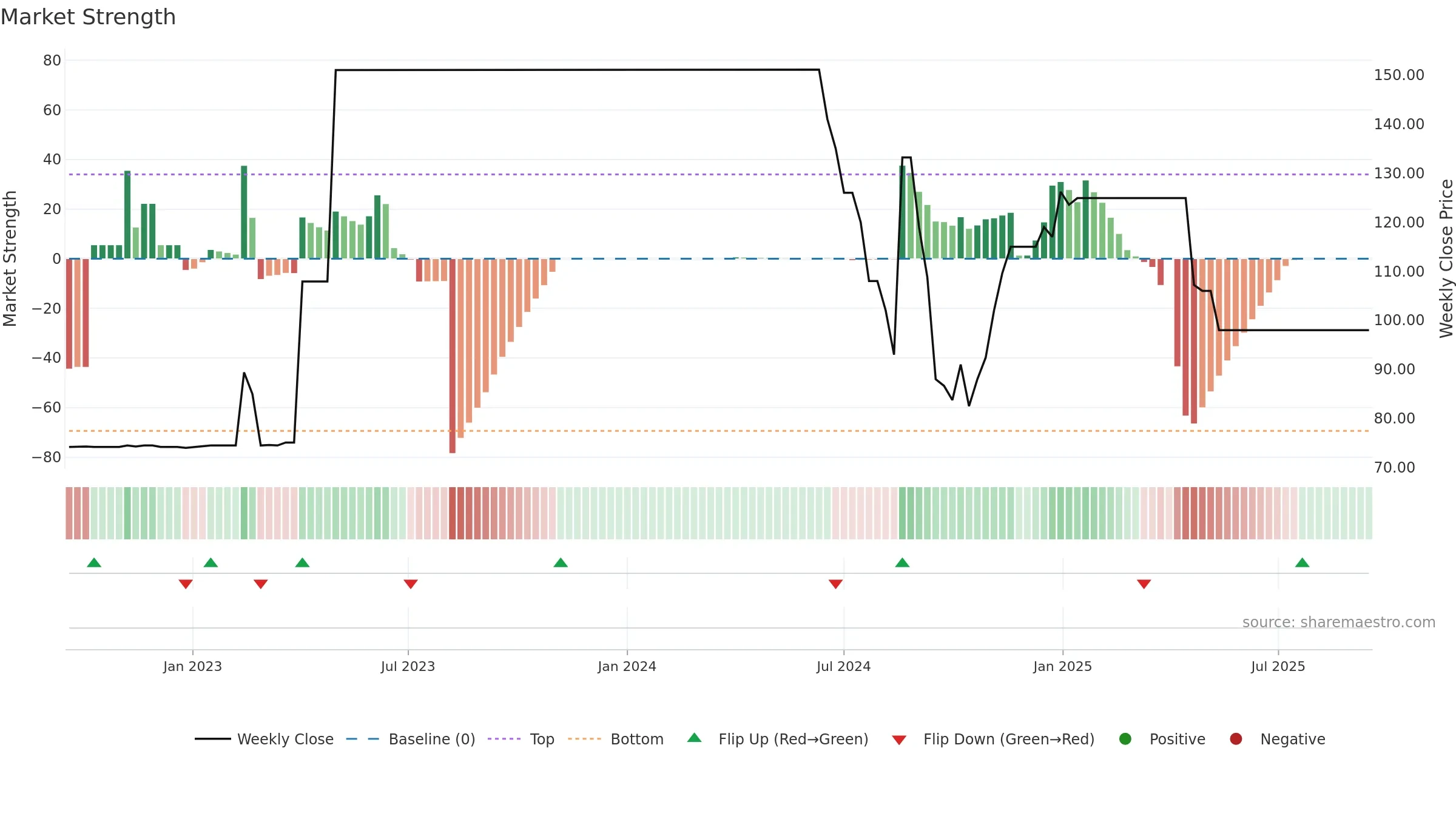Select the Flip Up marker between Jan and Jul 2023
Screen dimensions: 1456x819
point(302,562)
